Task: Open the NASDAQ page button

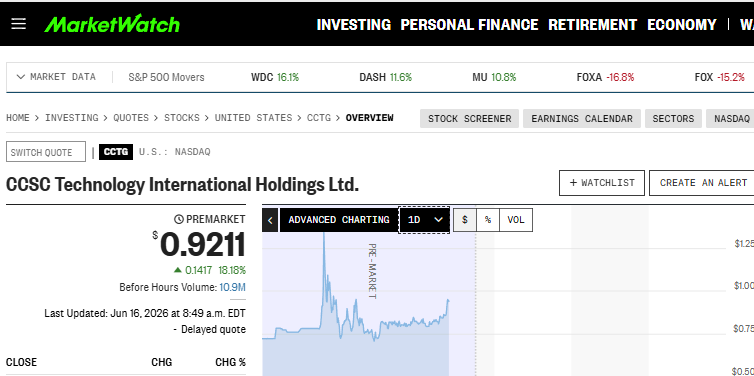Action: (x=731, y=119)
